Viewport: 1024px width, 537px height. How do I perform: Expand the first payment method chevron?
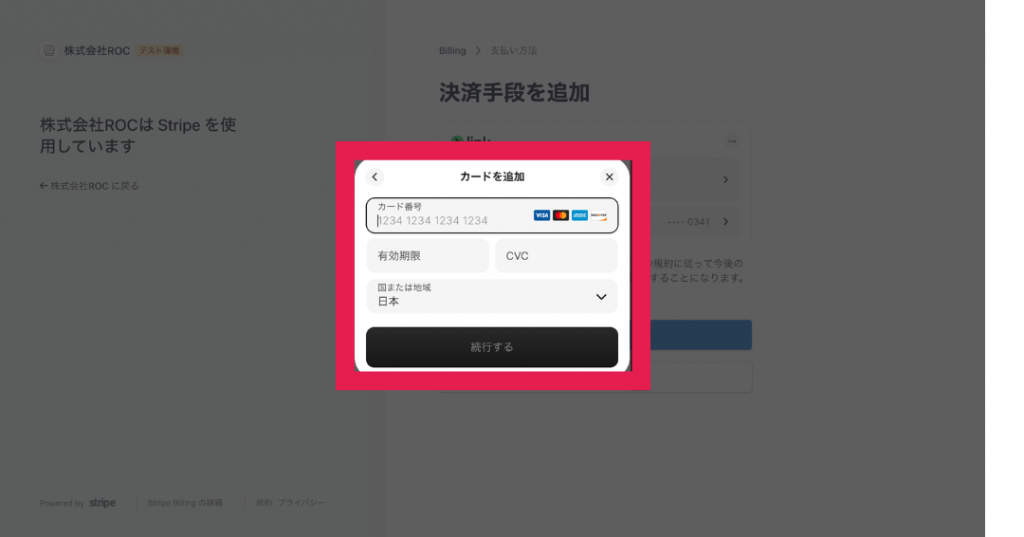pyautogui.click(x=726, y=179)
